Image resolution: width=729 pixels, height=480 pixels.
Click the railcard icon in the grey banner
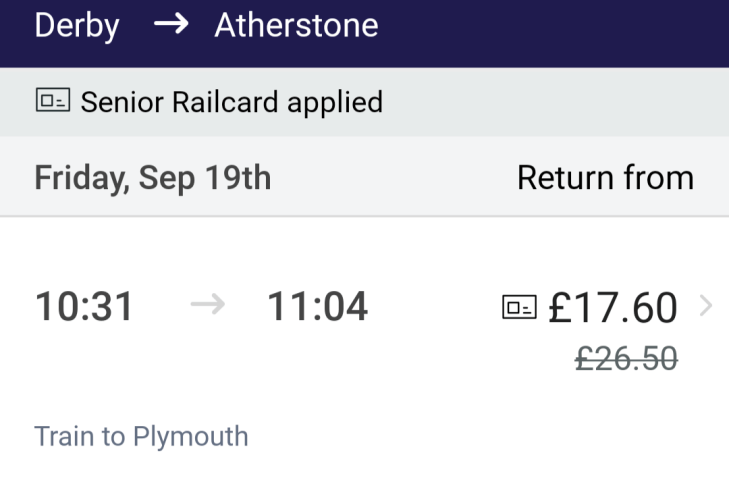coord(53,101)
